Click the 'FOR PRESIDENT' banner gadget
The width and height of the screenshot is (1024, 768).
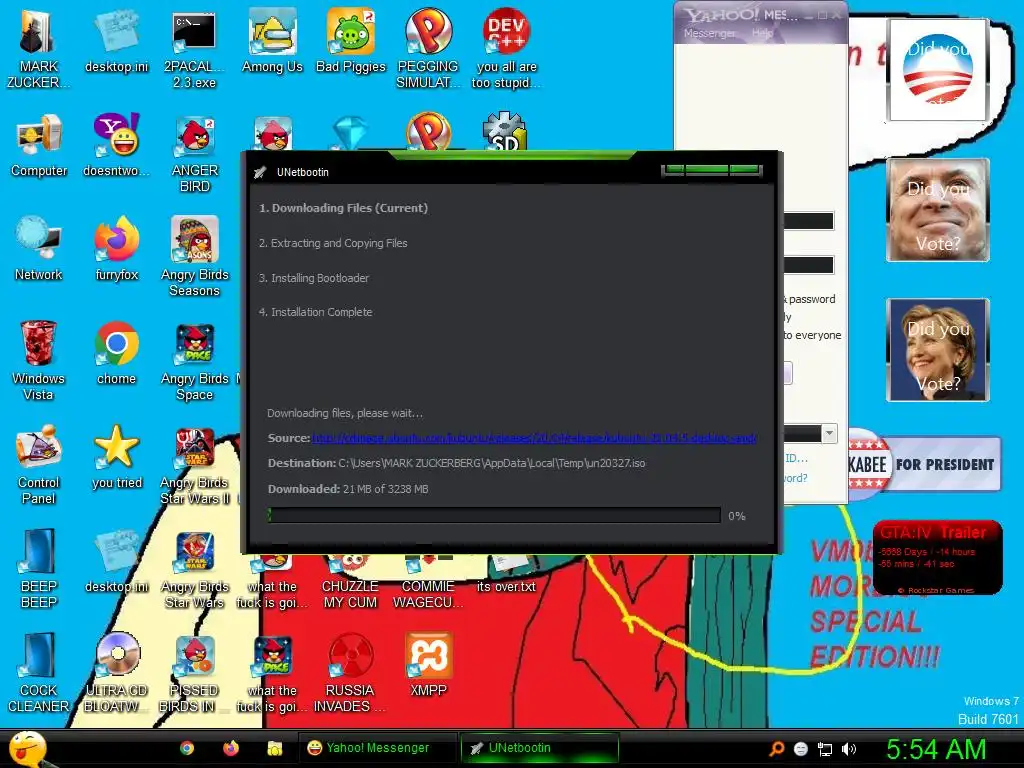(x=924, y=464)
